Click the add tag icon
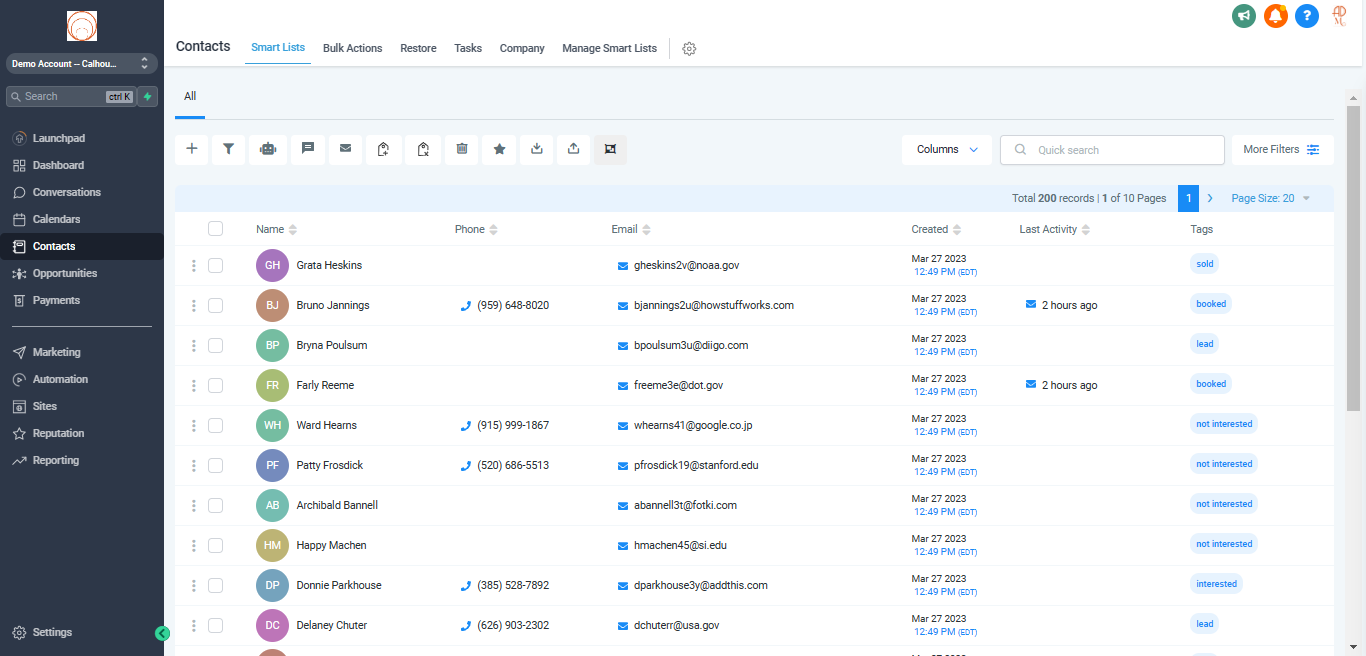This screenshot has height=656, width=1366. tap(384, 149)
